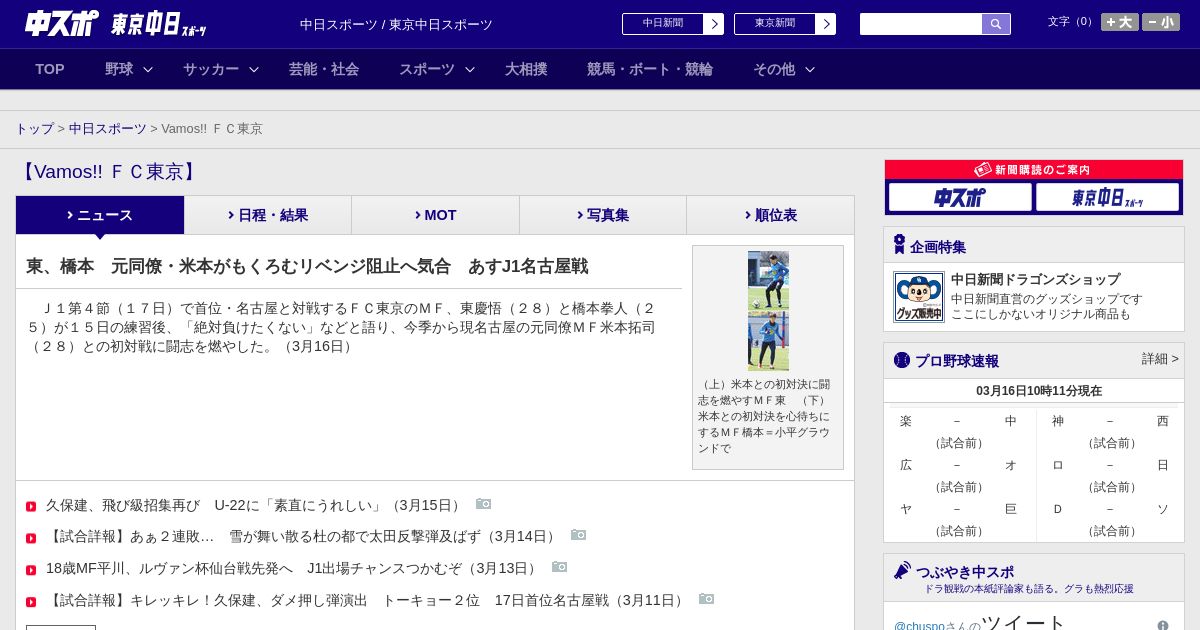
Task: Click camera icon beside 久保建 3月15日 article
Action: point(484,504)
